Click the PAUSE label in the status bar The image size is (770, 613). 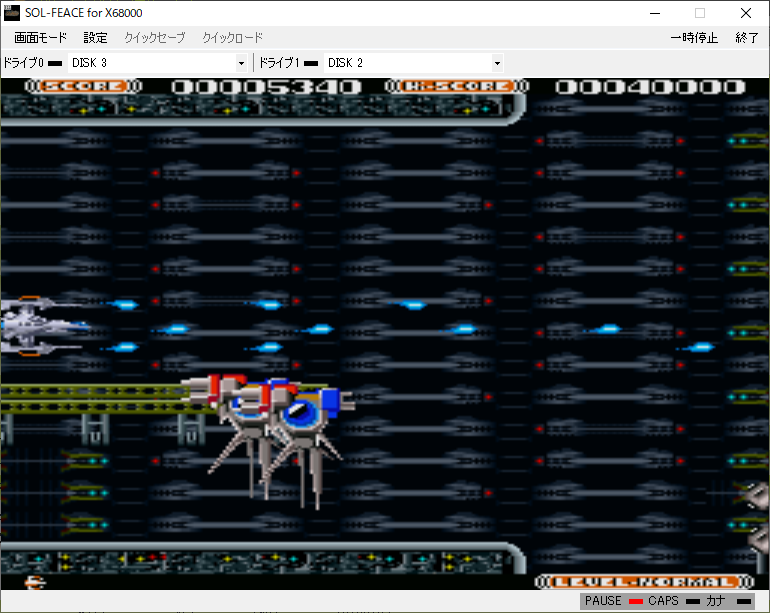pyautogui.click(x=603, y=601)
